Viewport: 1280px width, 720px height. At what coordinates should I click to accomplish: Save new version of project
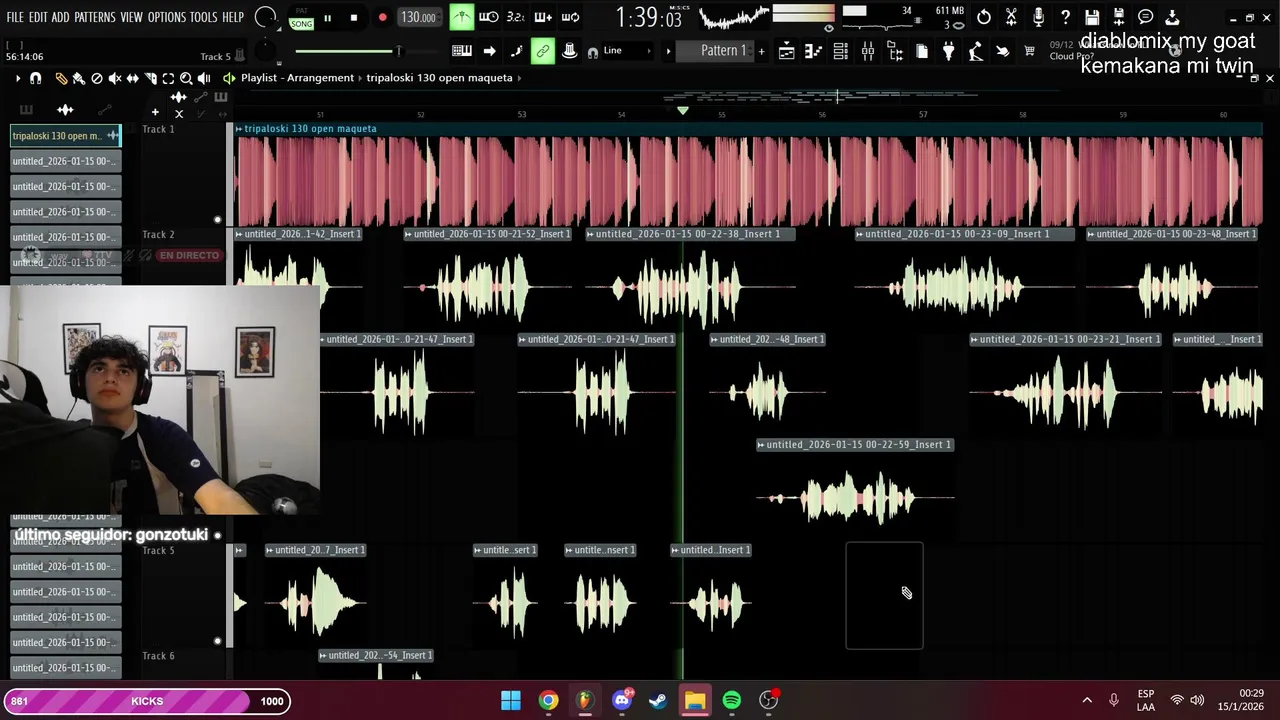point(1119,17)
